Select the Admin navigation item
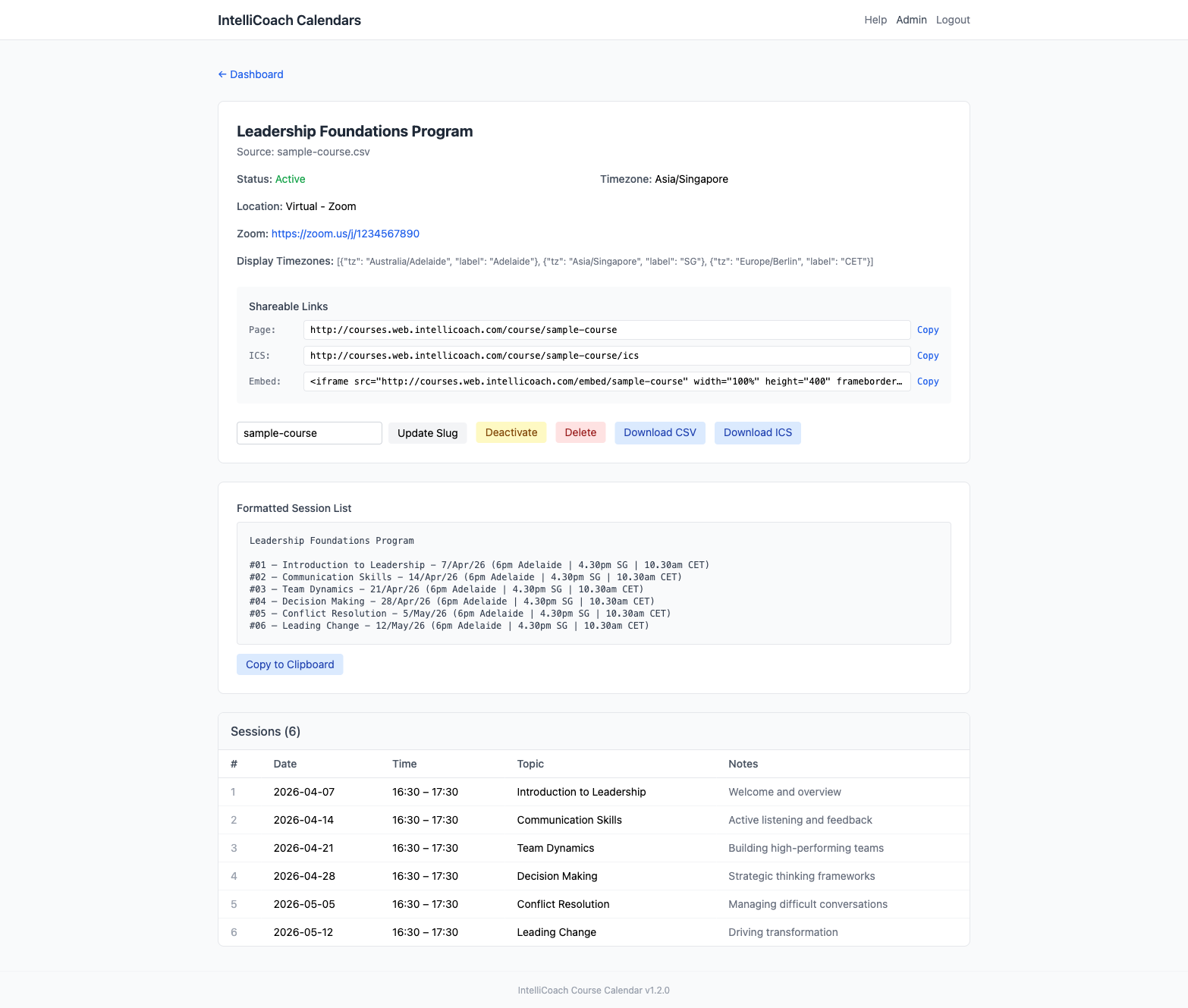1188x1008 pixels. (911, 20)
